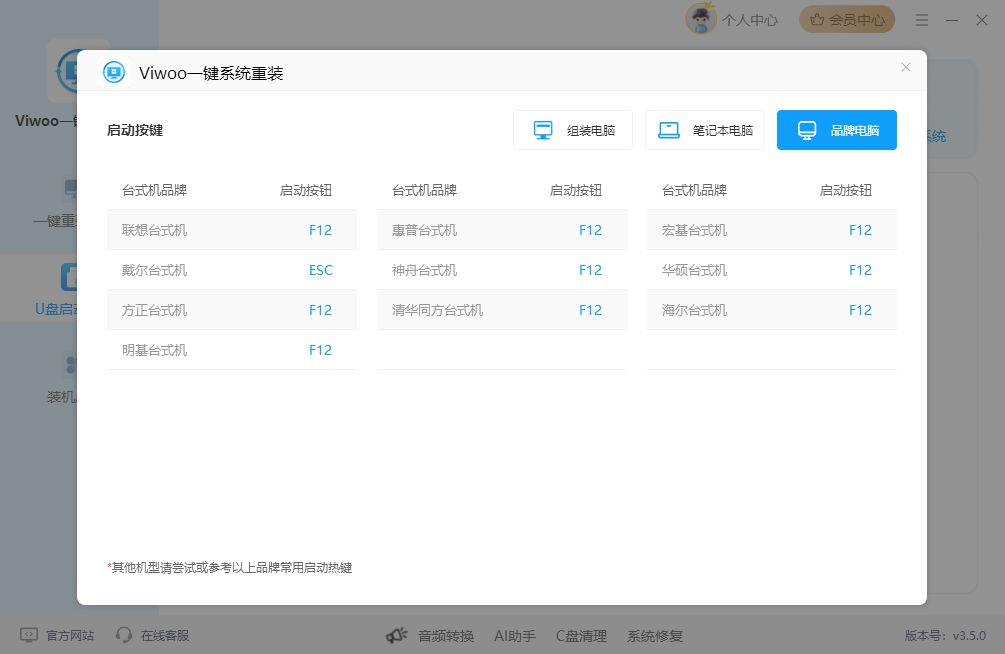The height and width of the screenshot is (654, 1005).
Task: Select the 品牌电脑 tab
Action: [836, 130]
